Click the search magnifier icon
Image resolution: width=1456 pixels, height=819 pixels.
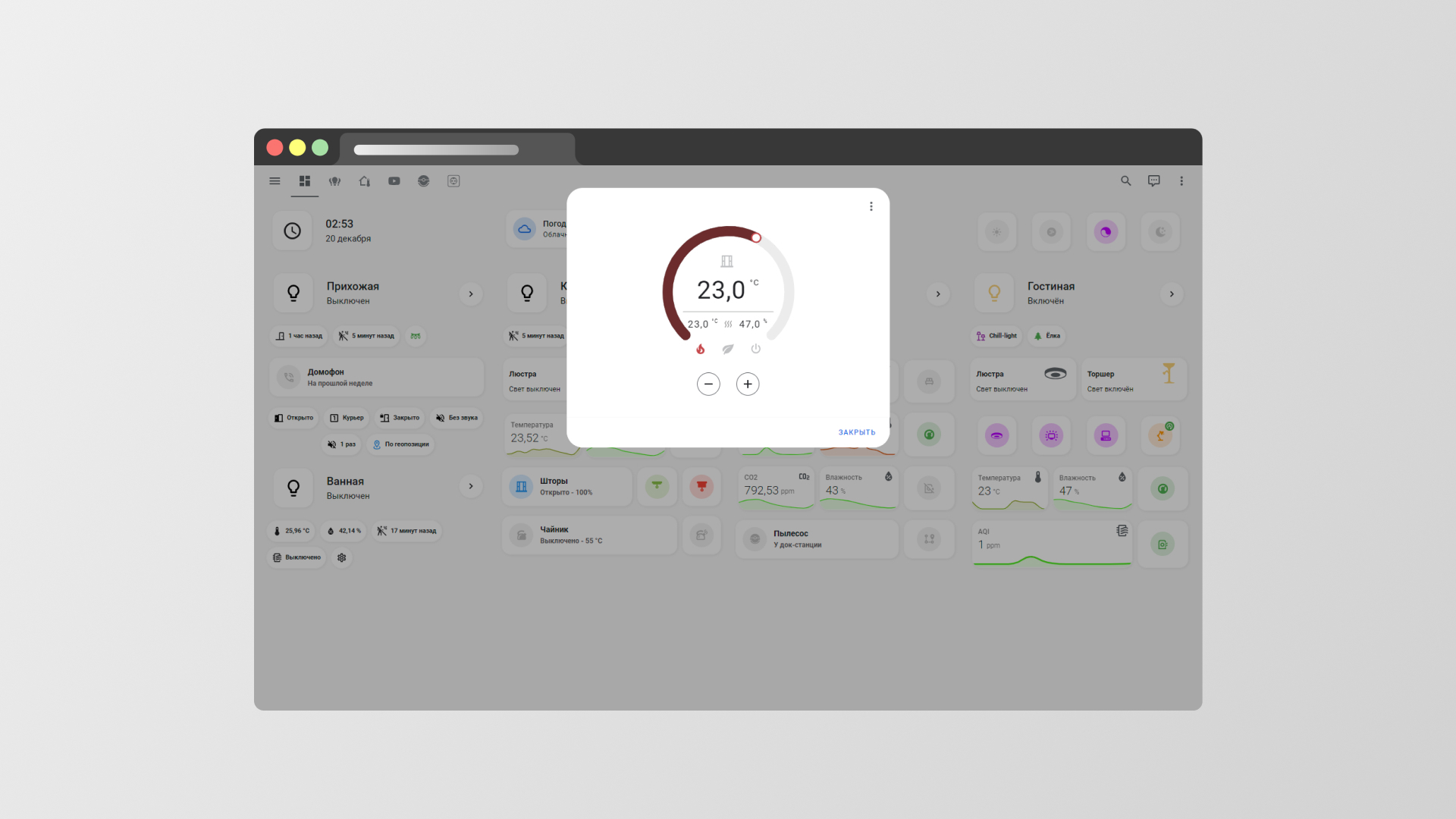click(1126, 181)
